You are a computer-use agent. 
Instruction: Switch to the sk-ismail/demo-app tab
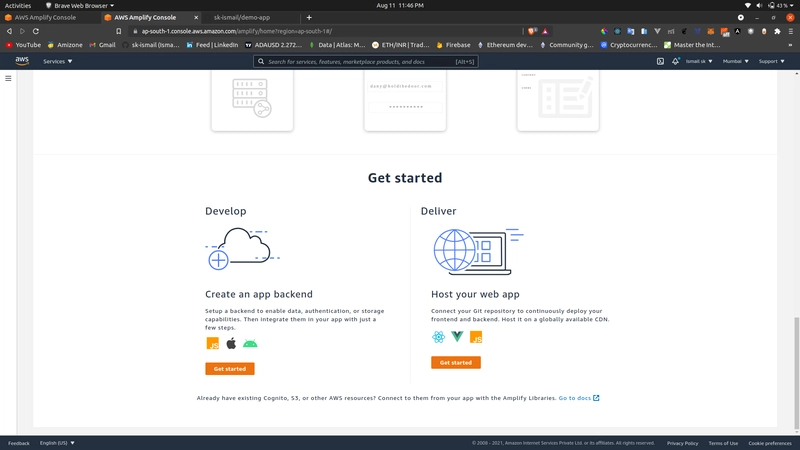240,17
